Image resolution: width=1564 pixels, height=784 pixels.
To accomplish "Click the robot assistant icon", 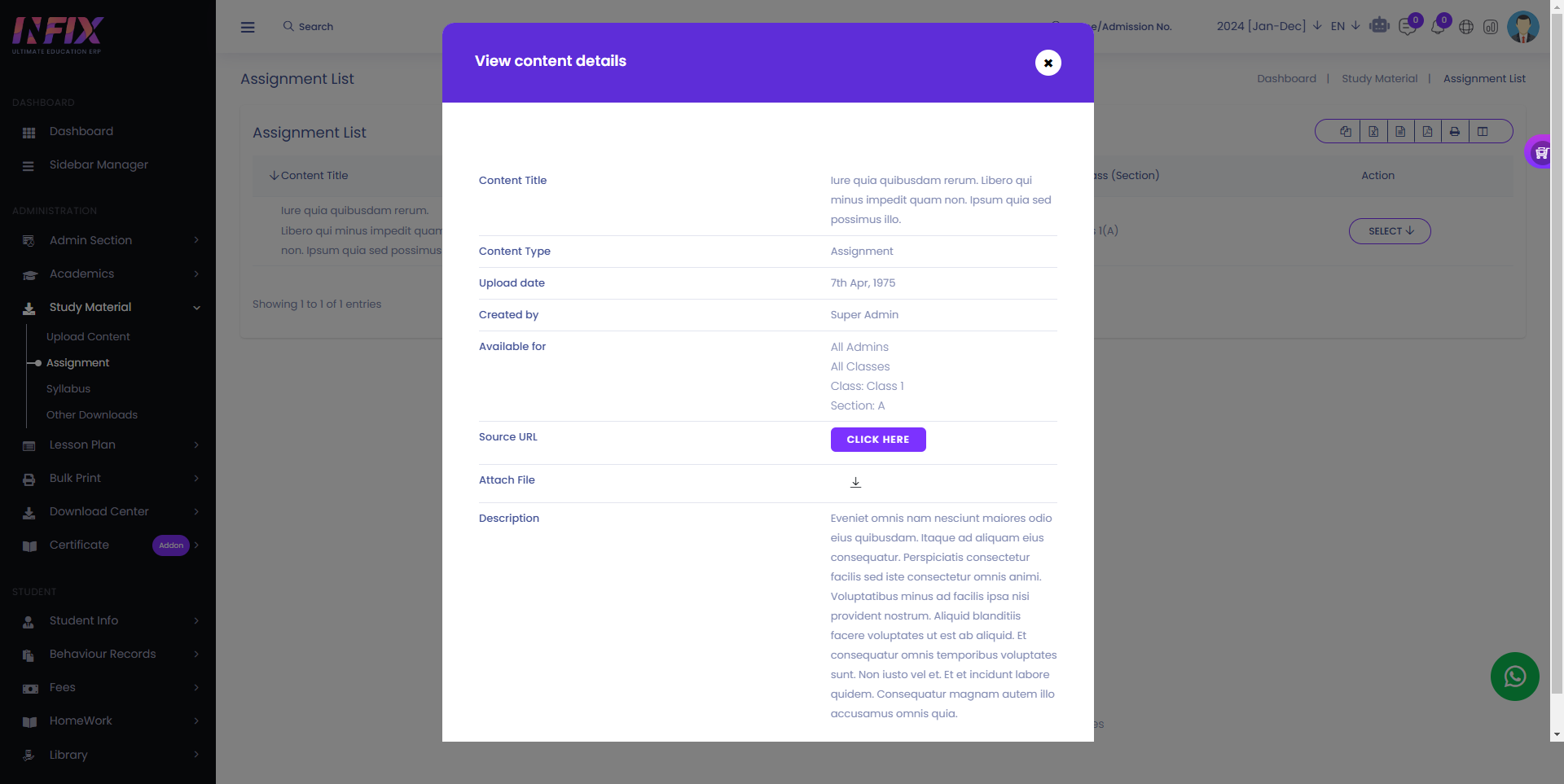I will (x=1379, y=26).
